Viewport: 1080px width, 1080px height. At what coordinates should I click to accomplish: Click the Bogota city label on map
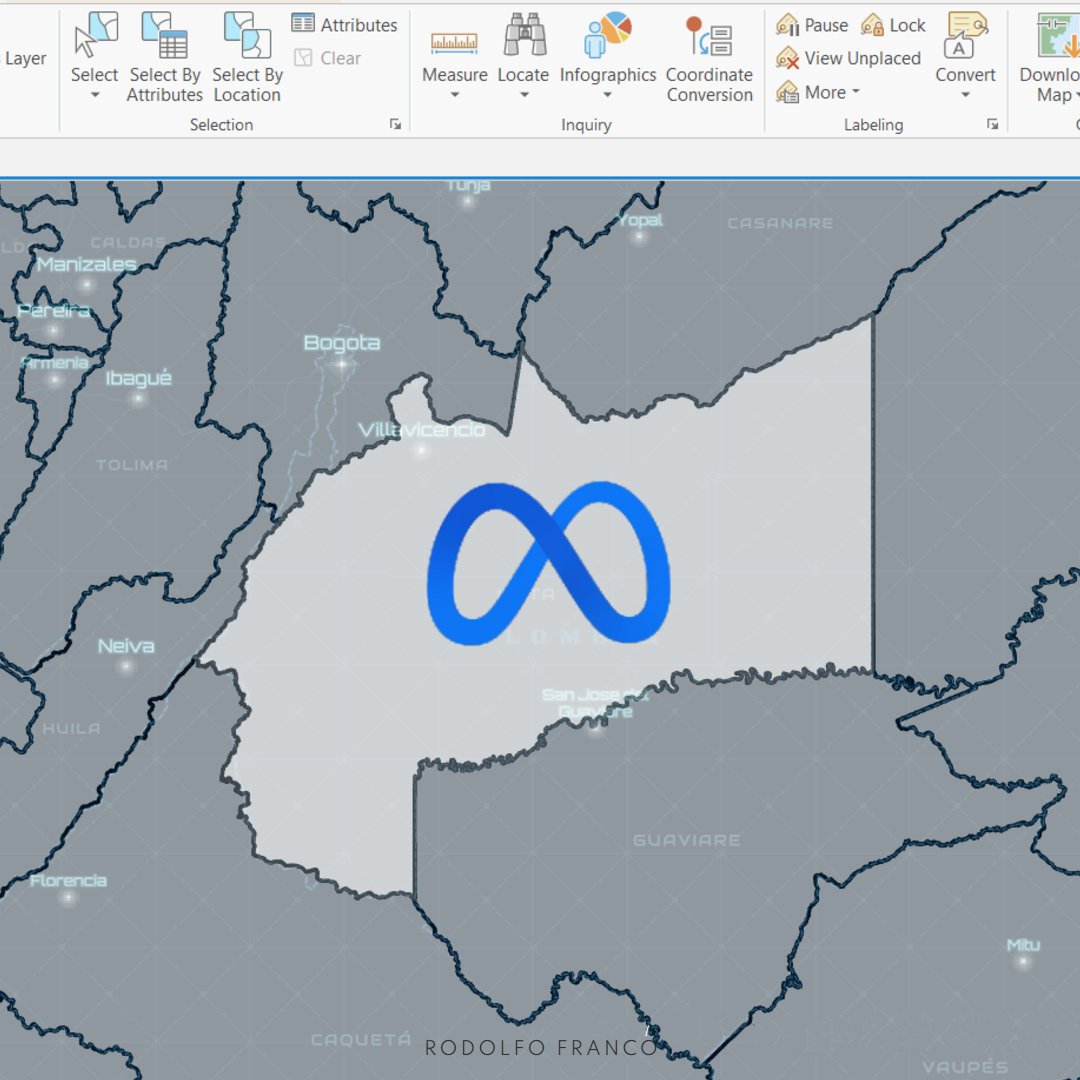pos(342,343)
